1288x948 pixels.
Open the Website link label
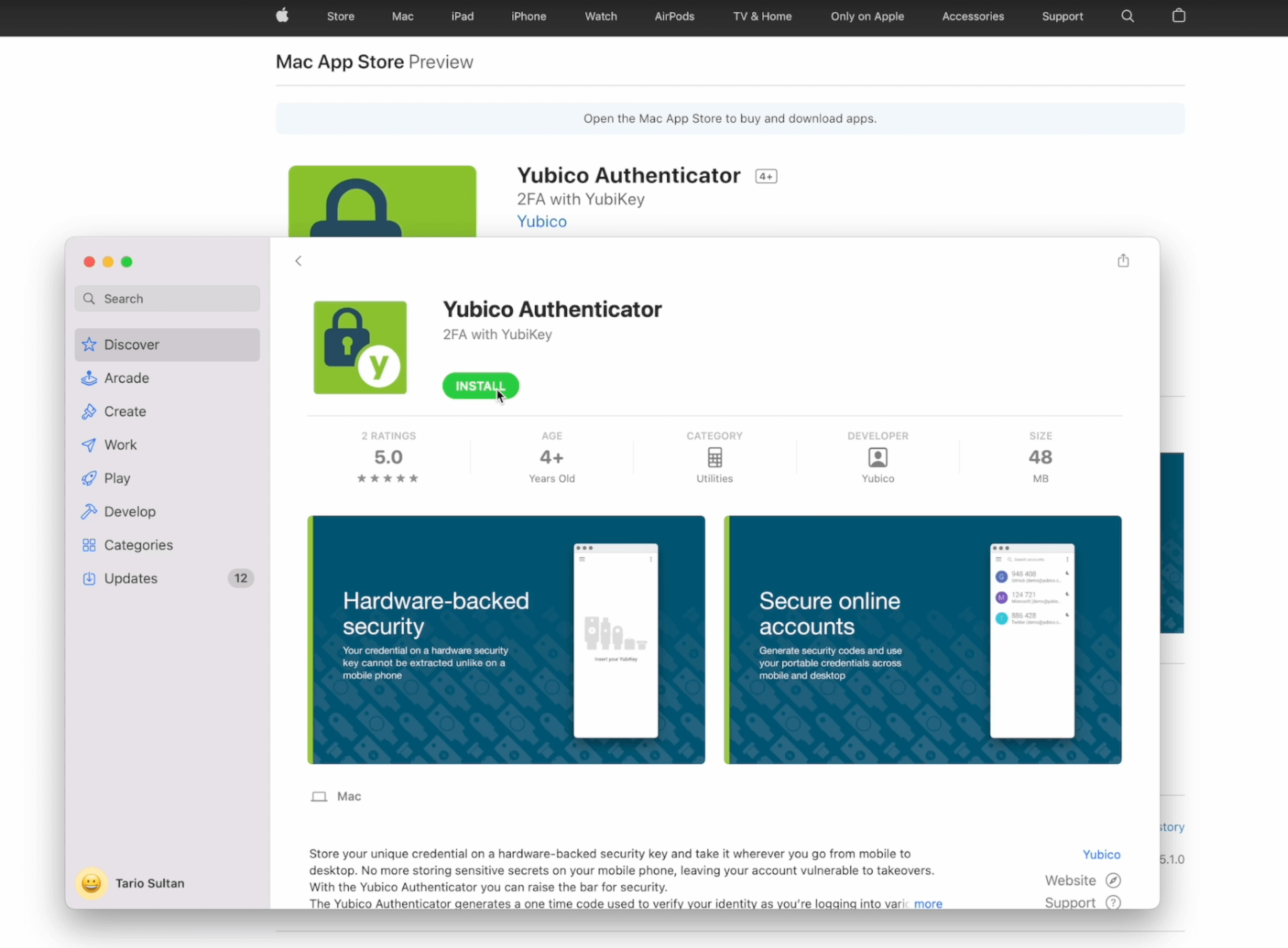(1070, 880)
